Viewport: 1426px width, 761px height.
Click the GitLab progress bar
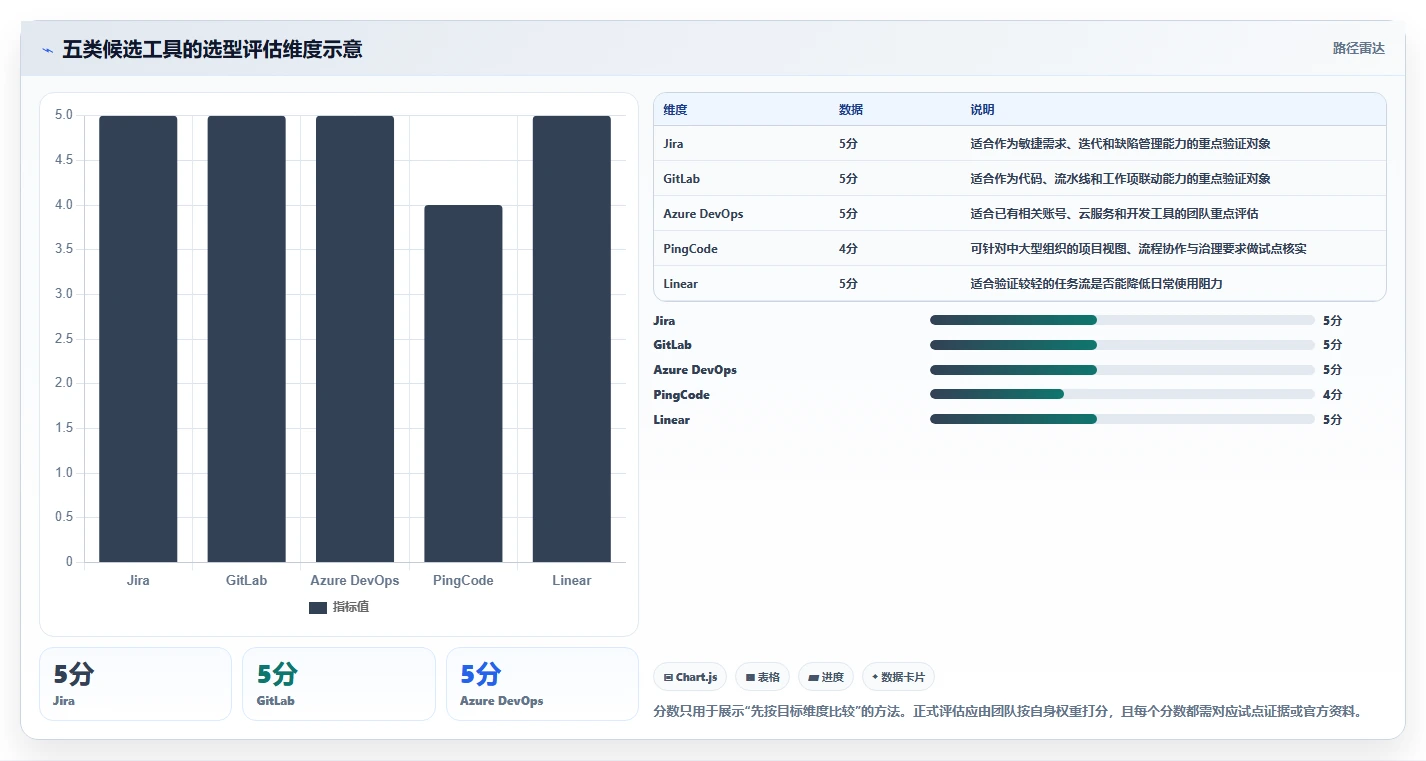pyautogui.click(x=1122, y=345)
